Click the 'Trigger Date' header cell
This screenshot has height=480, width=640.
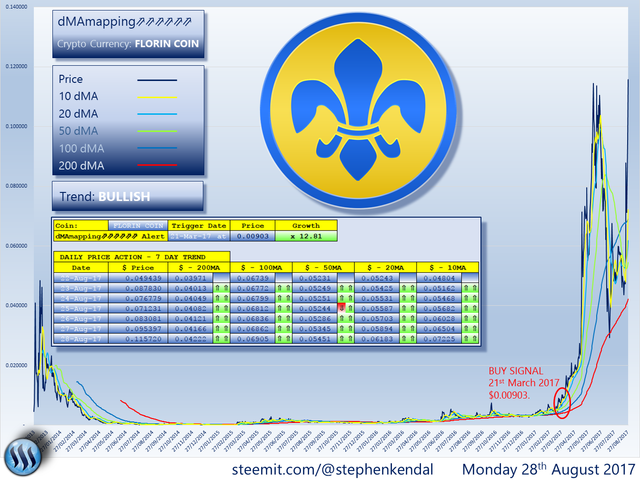click(x=199, y=225)
